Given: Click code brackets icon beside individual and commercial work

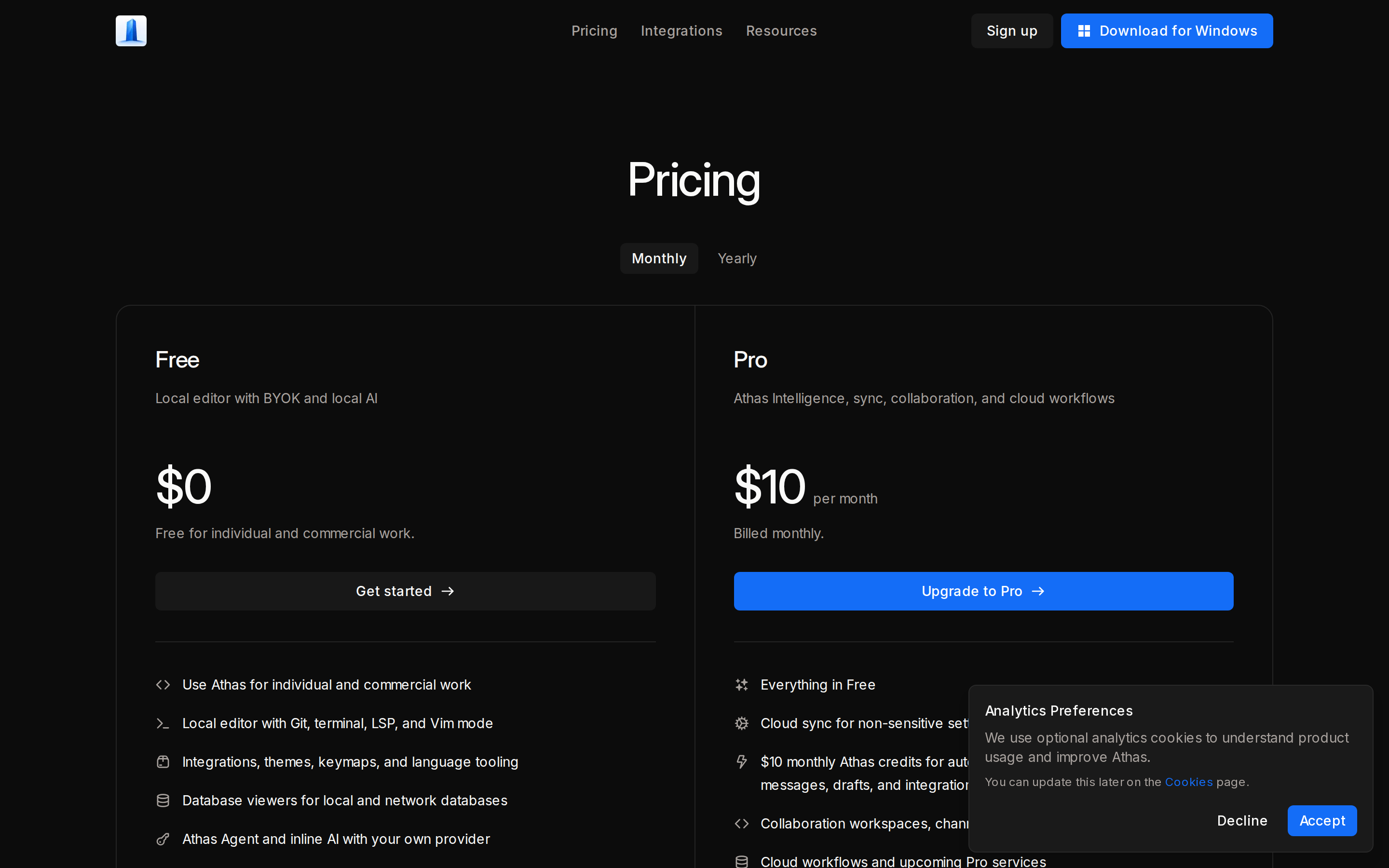Looking at the screenshot, I should click(163, 685).
